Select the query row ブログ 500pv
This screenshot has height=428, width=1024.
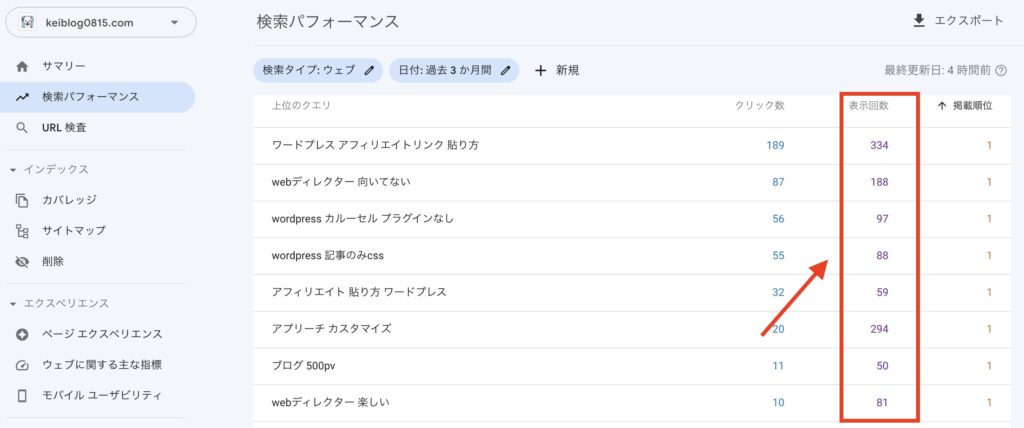click(306, 366)
